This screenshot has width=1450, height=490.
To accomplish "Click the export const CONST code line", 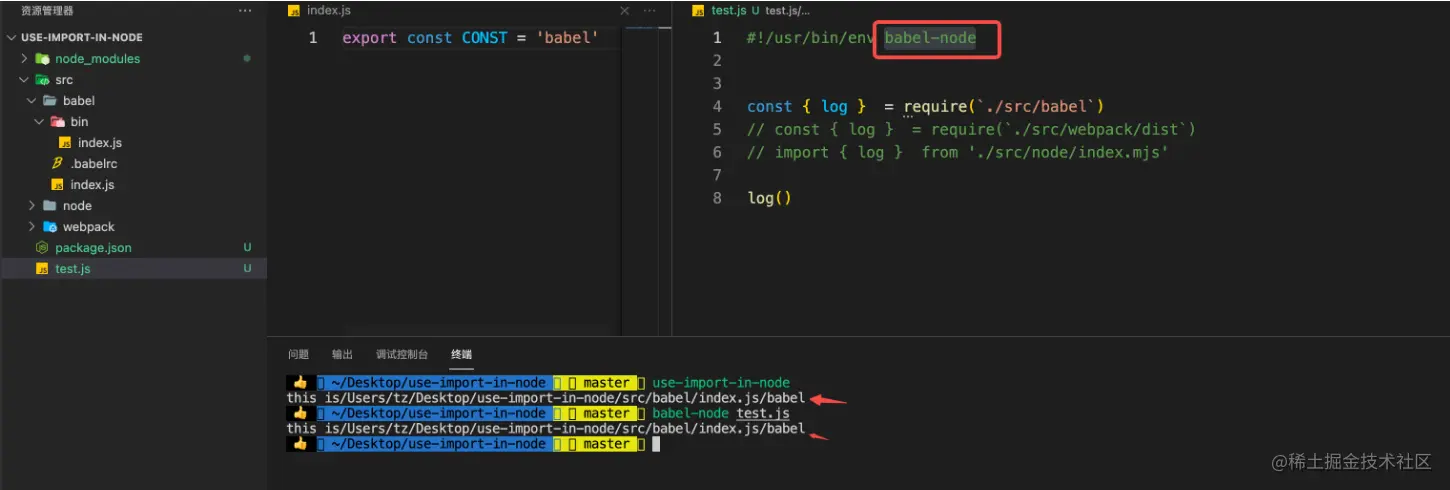I will coord(470,38).
